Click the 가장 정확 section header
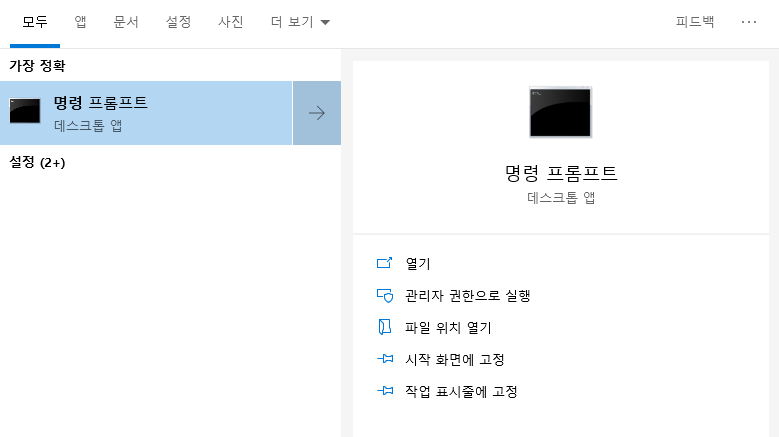Viewport: 779px width, 437px height. (x=37, y=66)
